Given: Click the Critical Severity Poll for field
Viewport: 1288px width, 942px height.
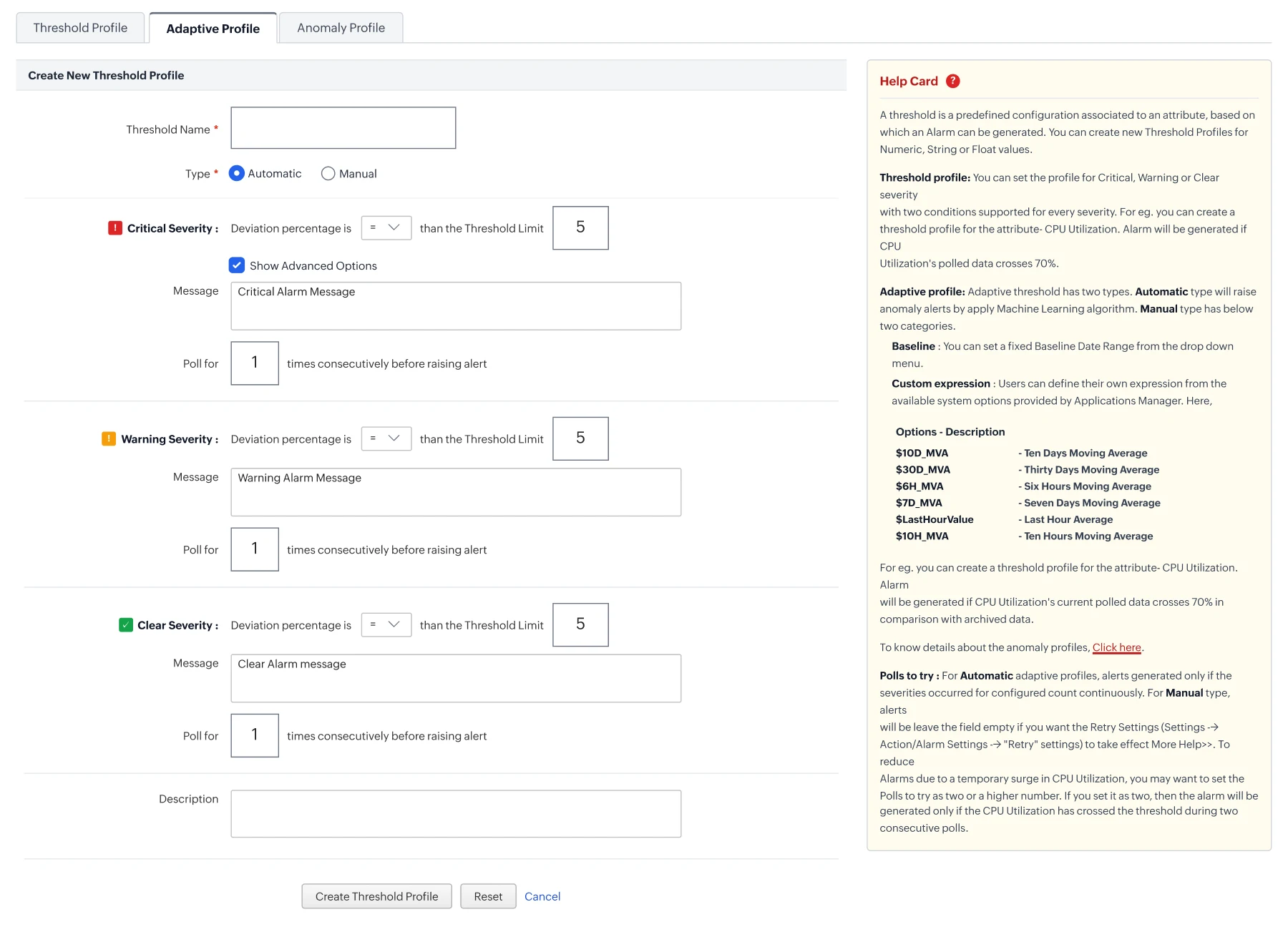Looking at the screenshot, I should [255, 363].
